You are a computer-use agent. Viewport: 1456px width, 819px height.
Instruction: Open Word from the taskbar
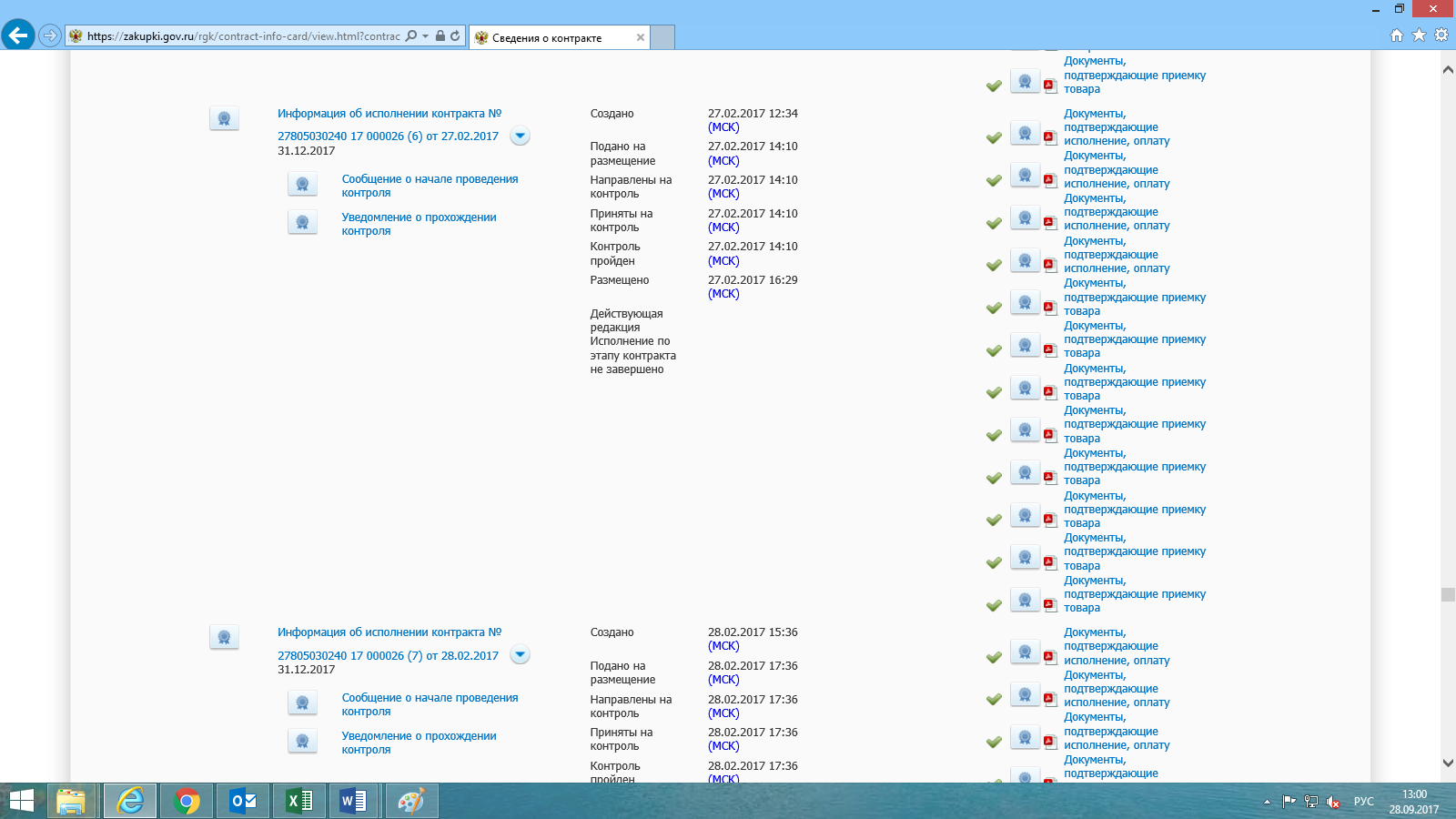tap(354, 801)
